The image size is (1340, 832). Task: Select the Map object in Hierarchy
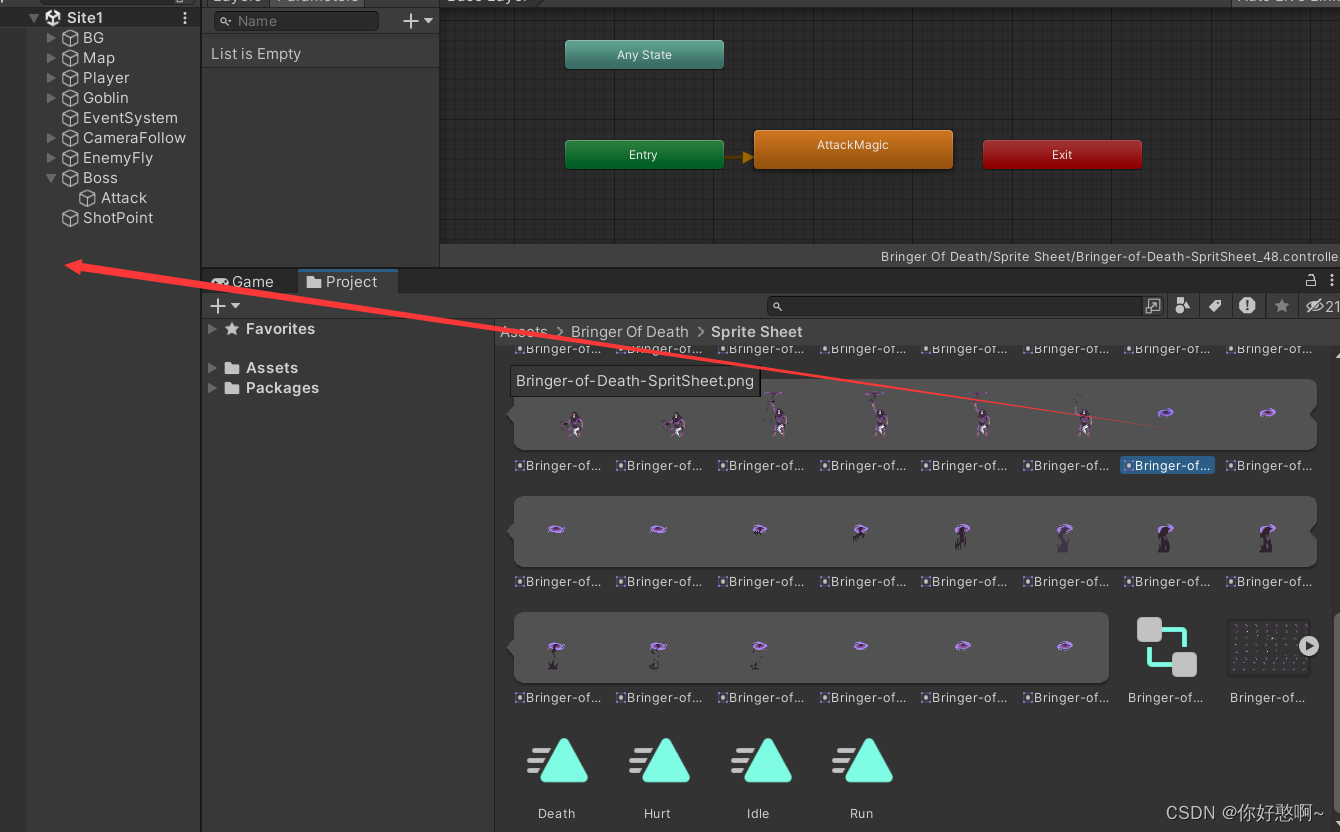point(98,58)
